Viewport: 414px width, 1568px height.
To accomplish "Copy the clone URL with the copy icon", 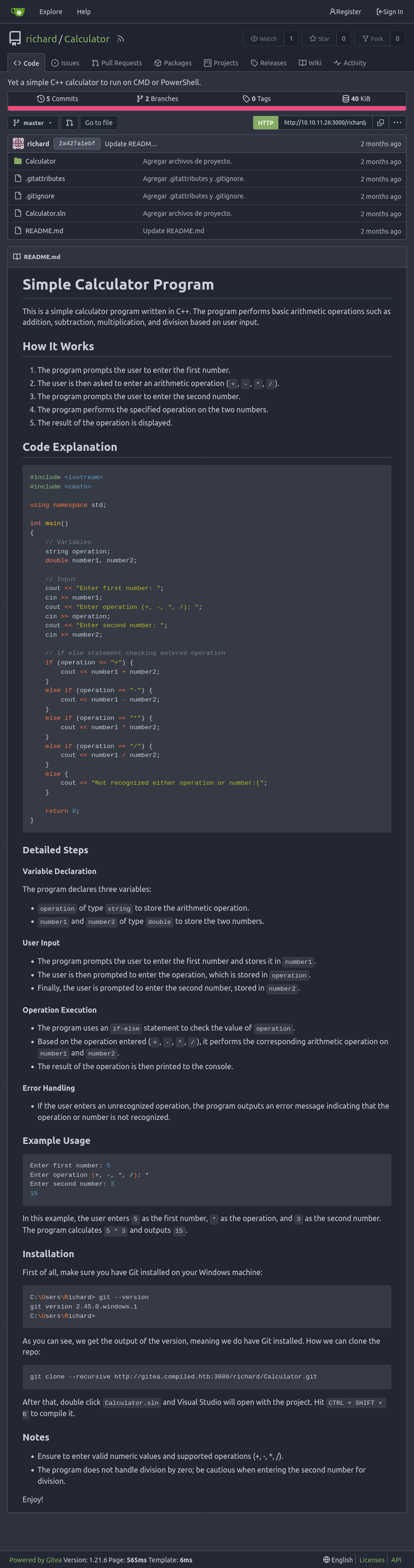I will click(x=381, y=123).
